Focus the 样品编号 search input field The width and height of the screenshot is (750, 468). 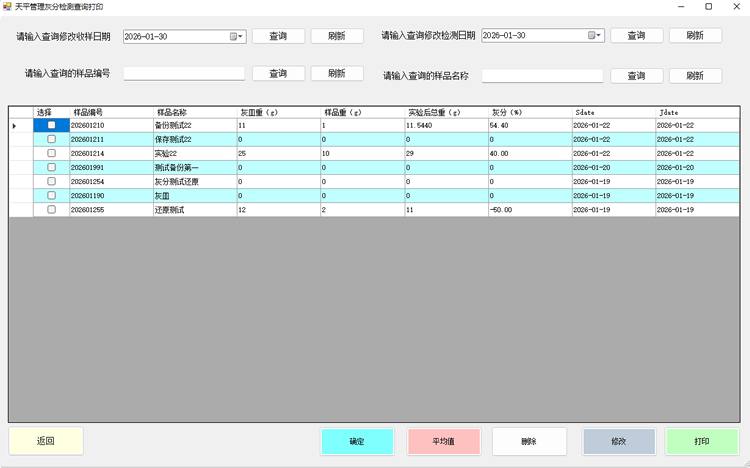click(x=184, y=74)
